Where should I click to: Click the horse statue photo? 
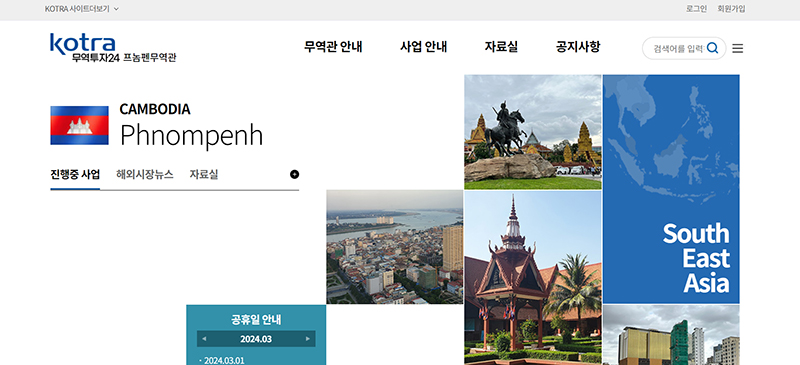coord(533,132)
